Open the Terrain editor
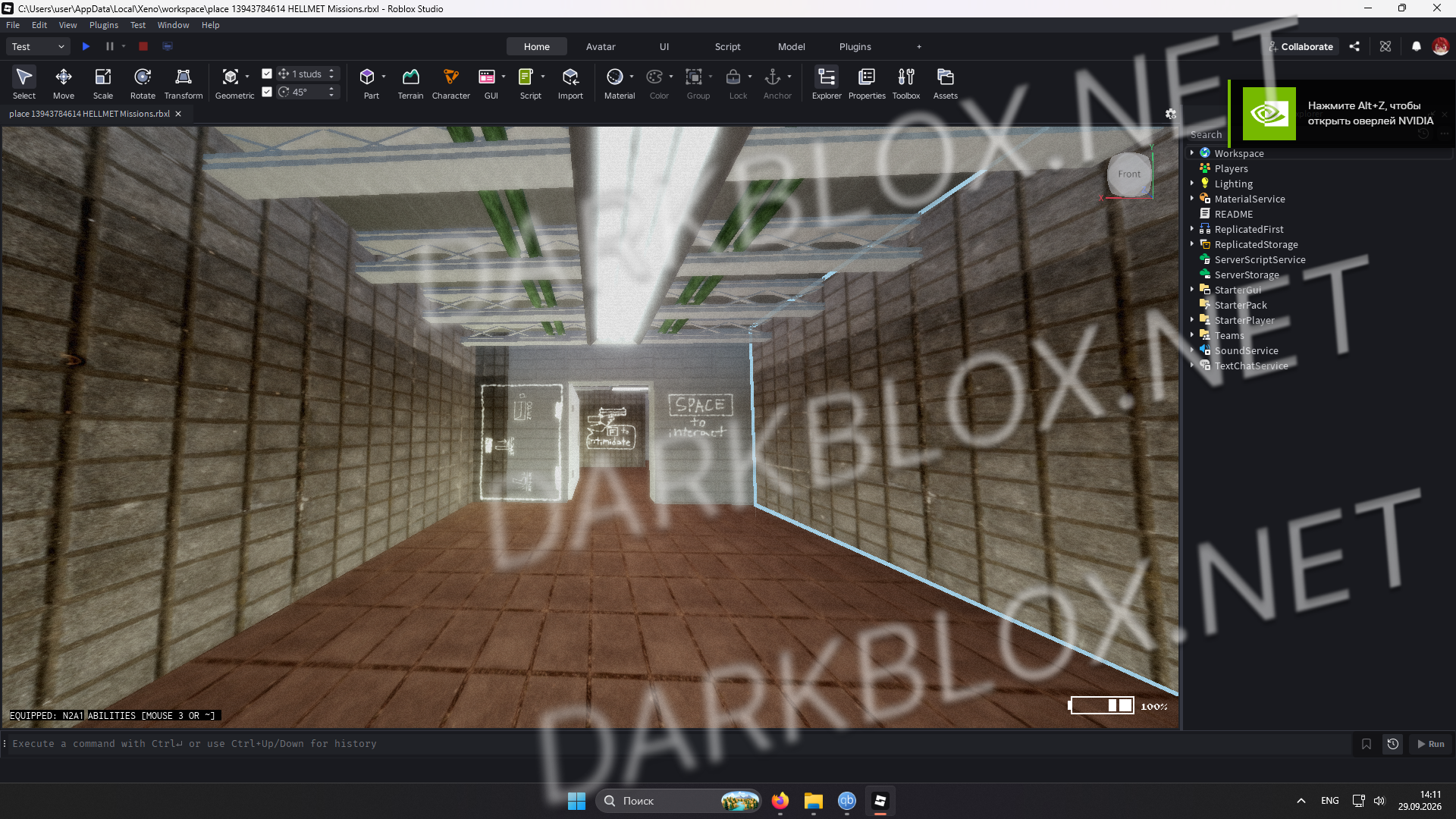 pyautogui.click(x=410, y=83)
